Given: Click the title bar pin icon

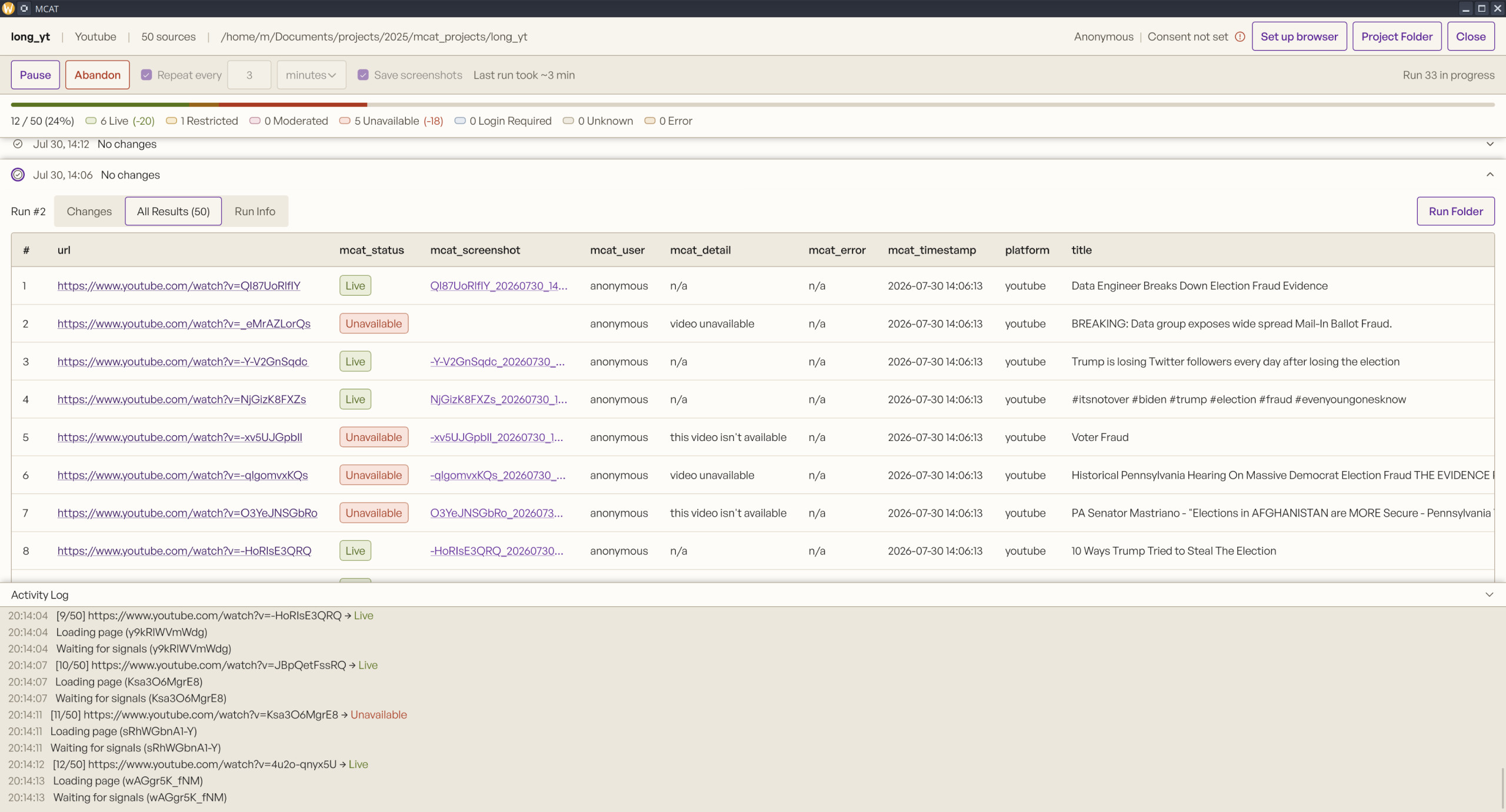Looking at the screenshot, I should [24, 8].
